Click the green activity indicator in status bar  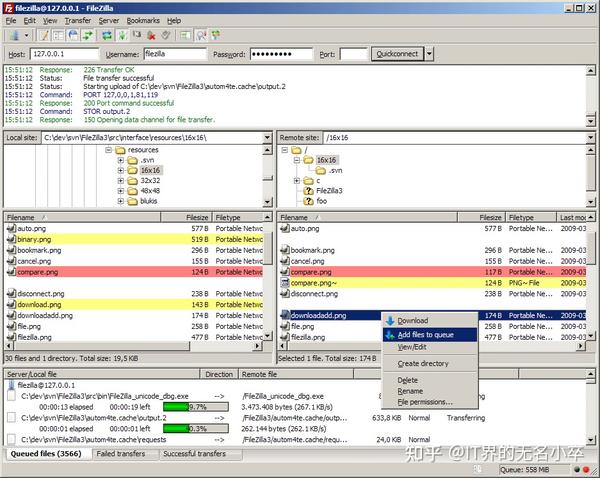577,469
